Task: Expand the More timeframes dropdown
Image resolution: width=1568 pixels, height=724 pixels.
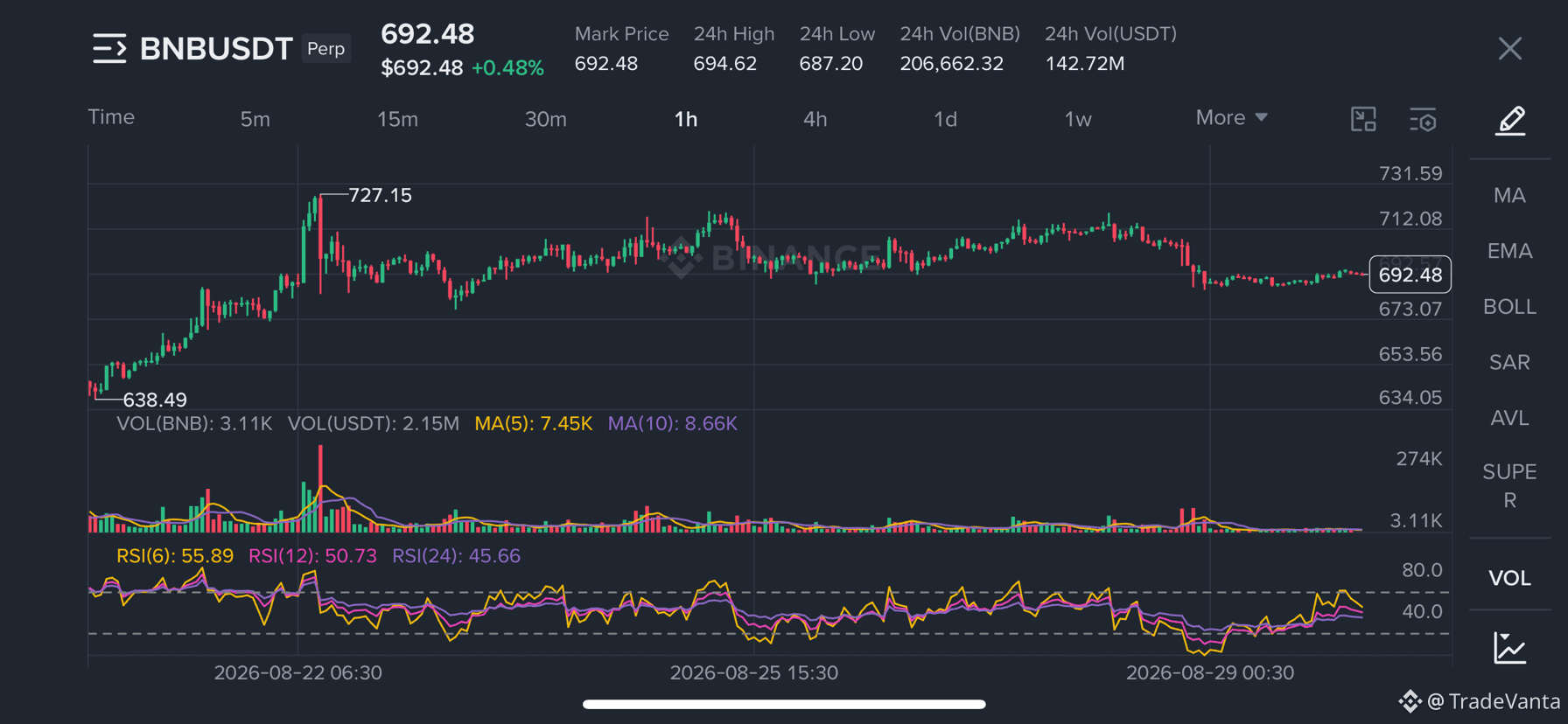Action: [1231, 117]
